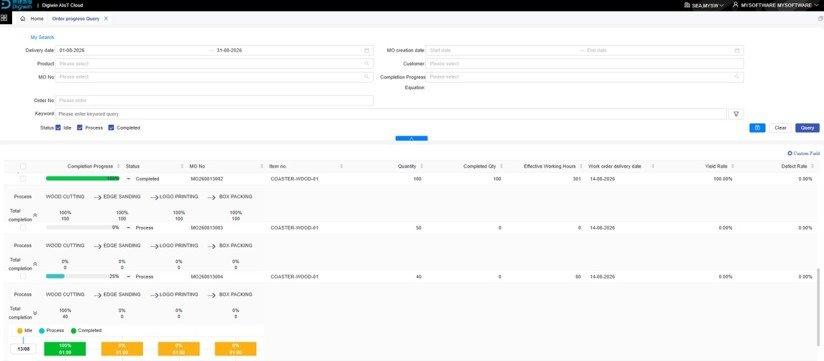This screenshot has width=824, height=361.
Task: Click teal 25% progress bar for MO260813004
Action: 83,276
